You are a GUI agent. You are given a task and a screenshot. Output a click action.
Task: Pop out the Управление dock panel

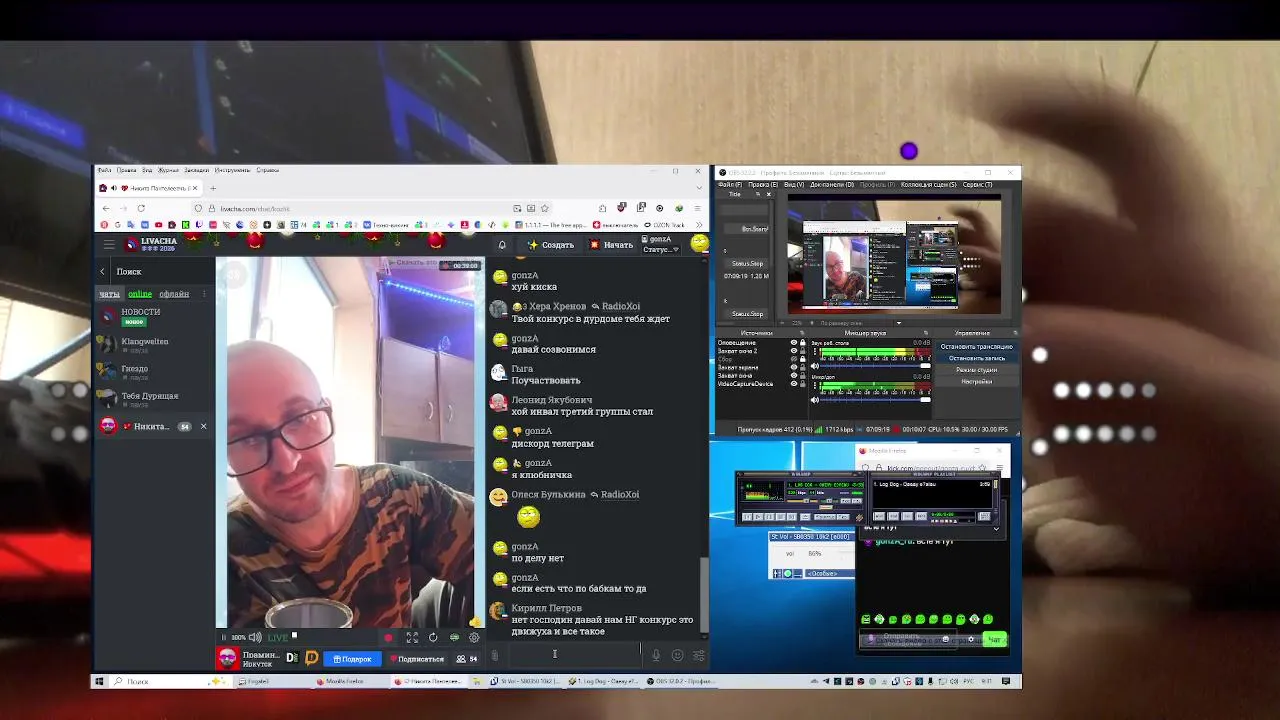tap(1015, 333)
